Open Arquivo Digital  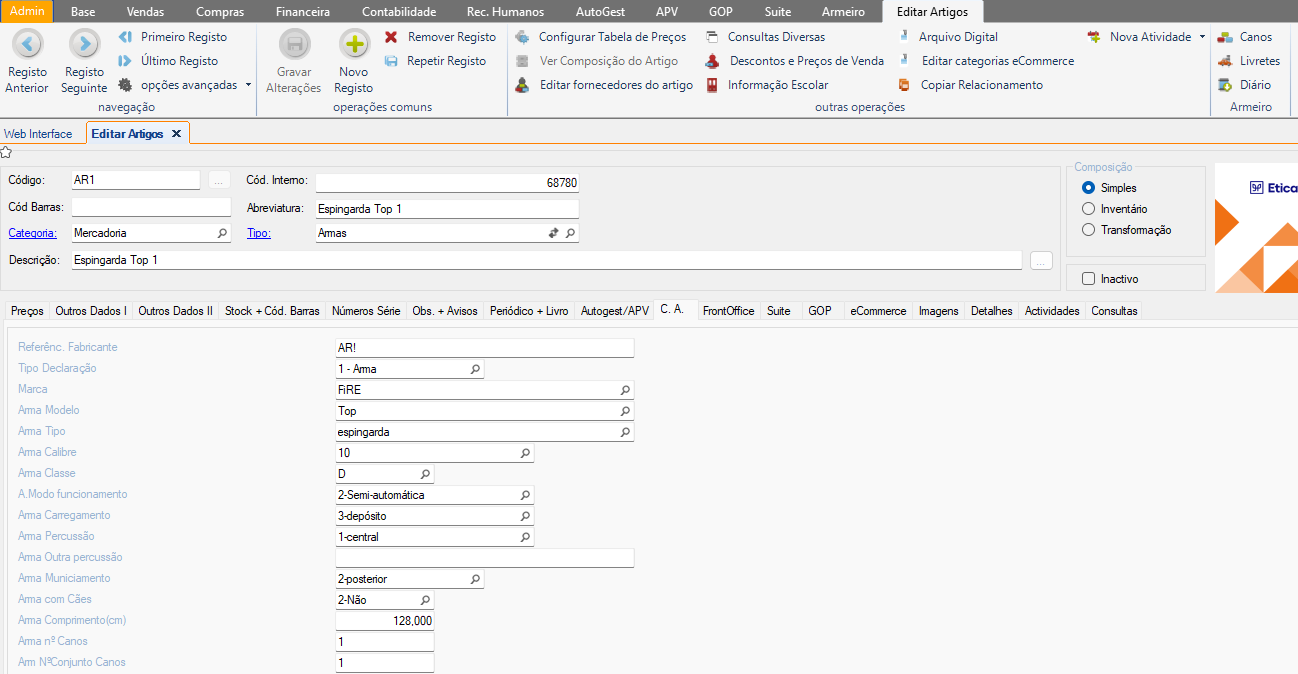958,37
